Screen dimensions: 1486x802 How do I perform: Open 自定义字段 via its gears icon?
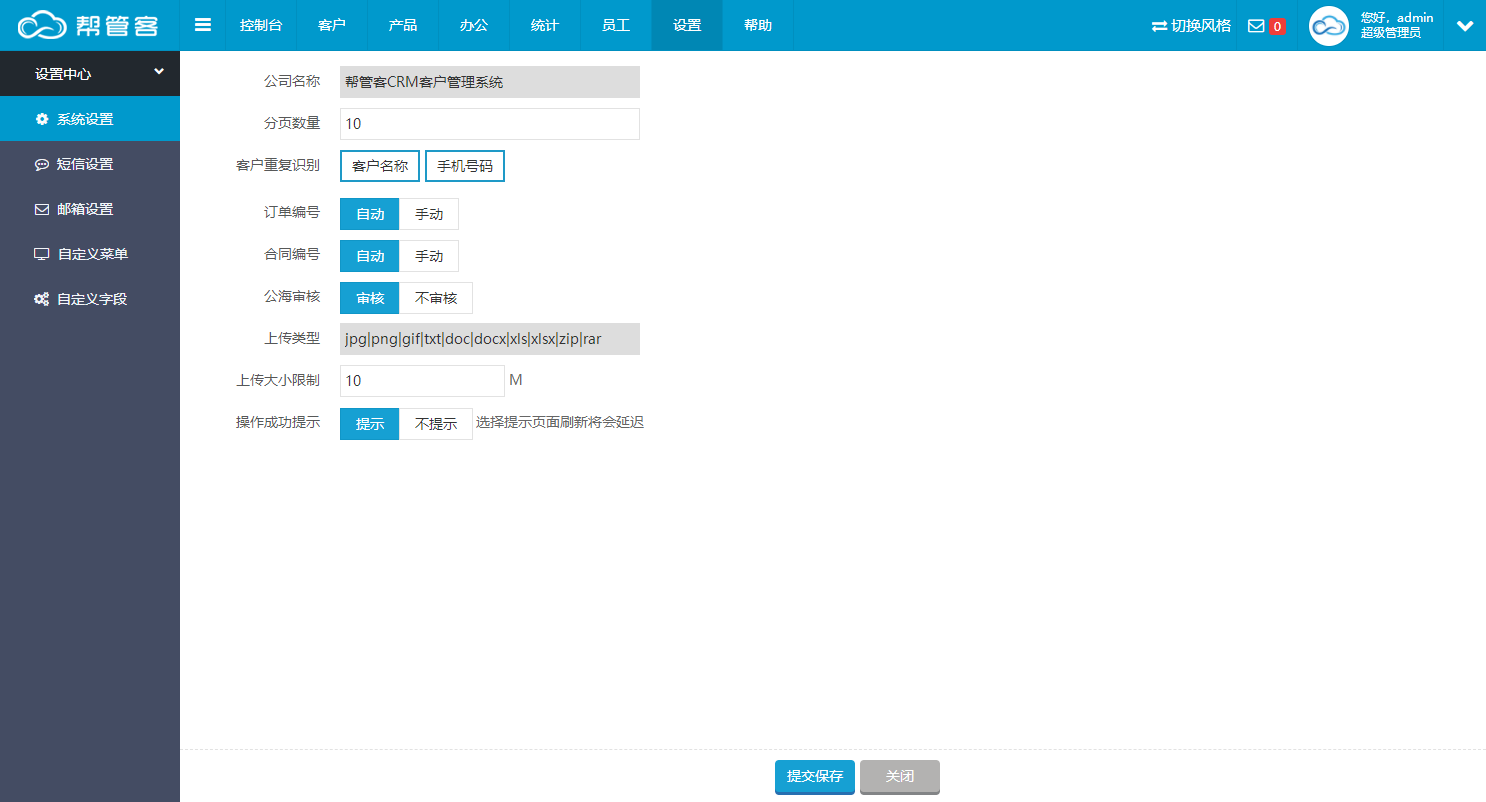coord(42,299)
